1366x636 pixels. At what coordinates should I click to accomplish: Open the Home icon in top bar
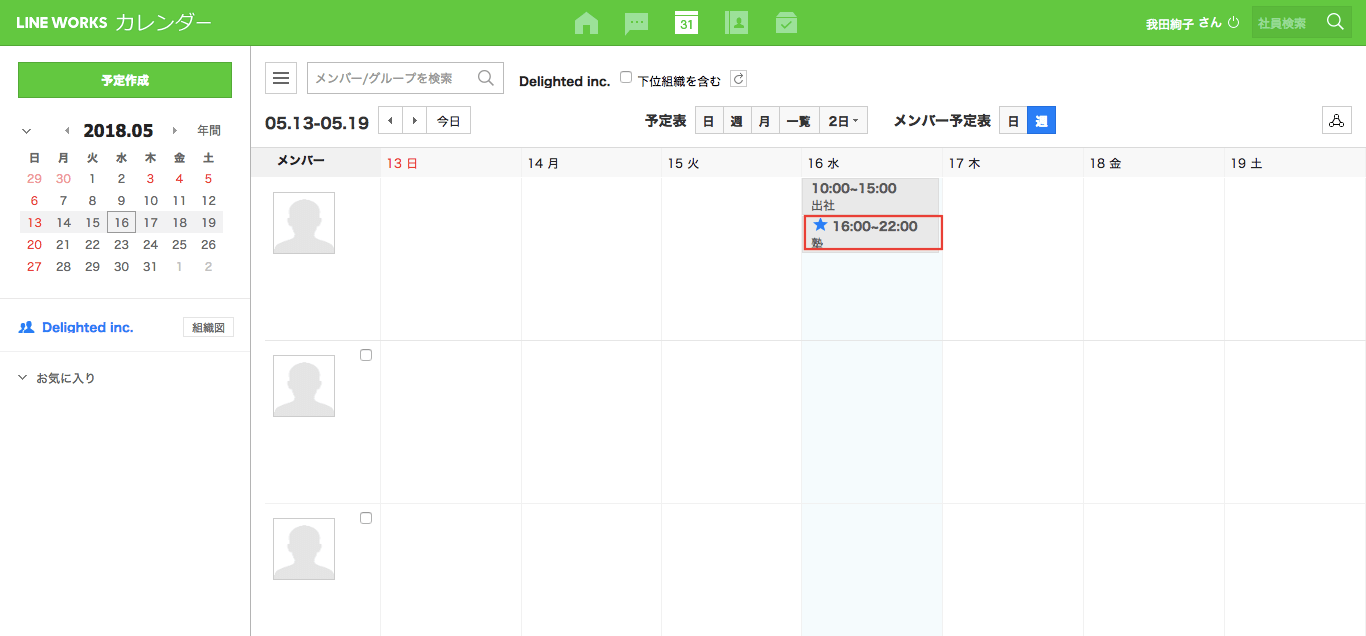(x=587, y=23)
